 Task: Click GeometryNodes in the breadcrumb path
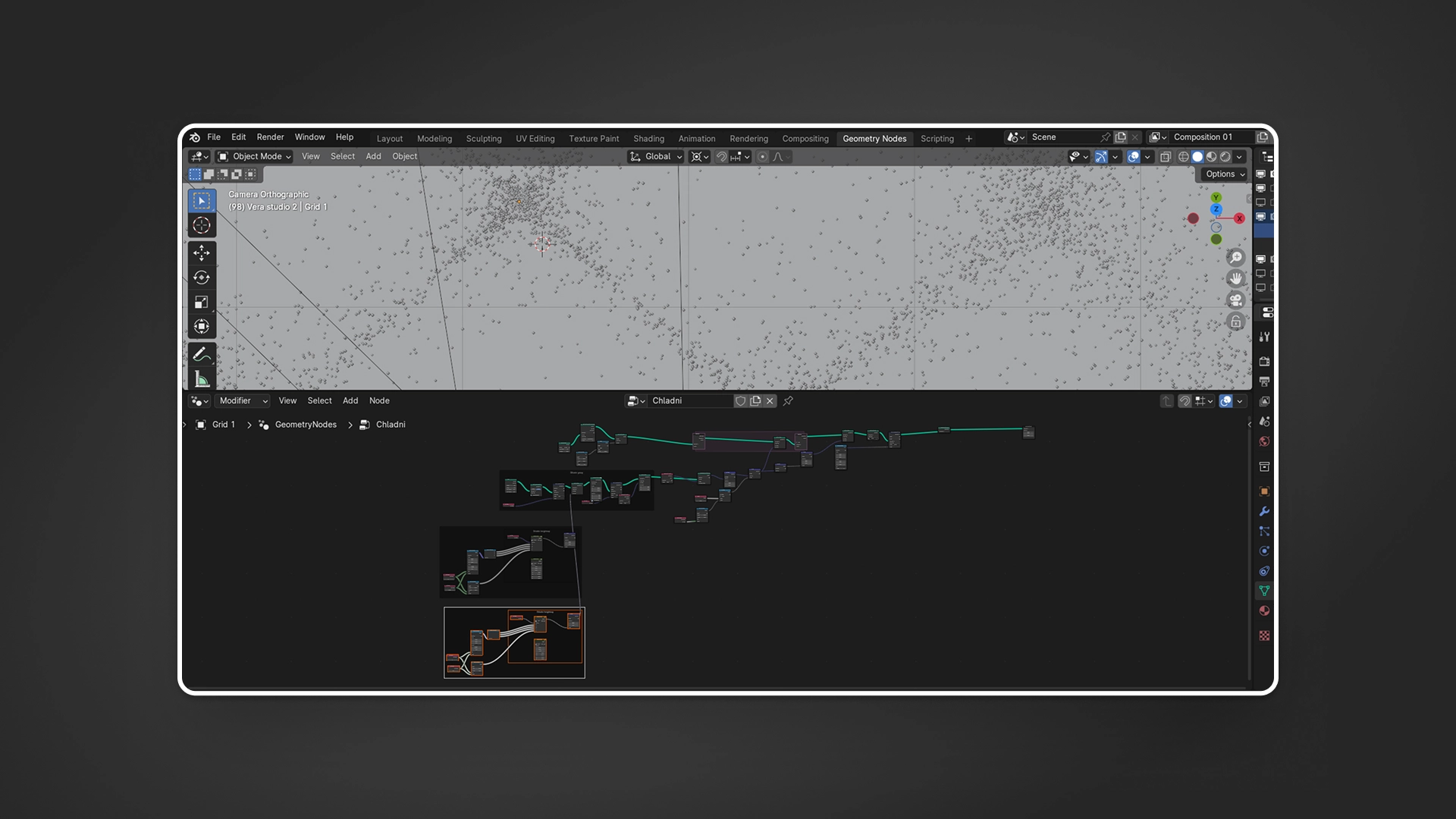point(306,425)
